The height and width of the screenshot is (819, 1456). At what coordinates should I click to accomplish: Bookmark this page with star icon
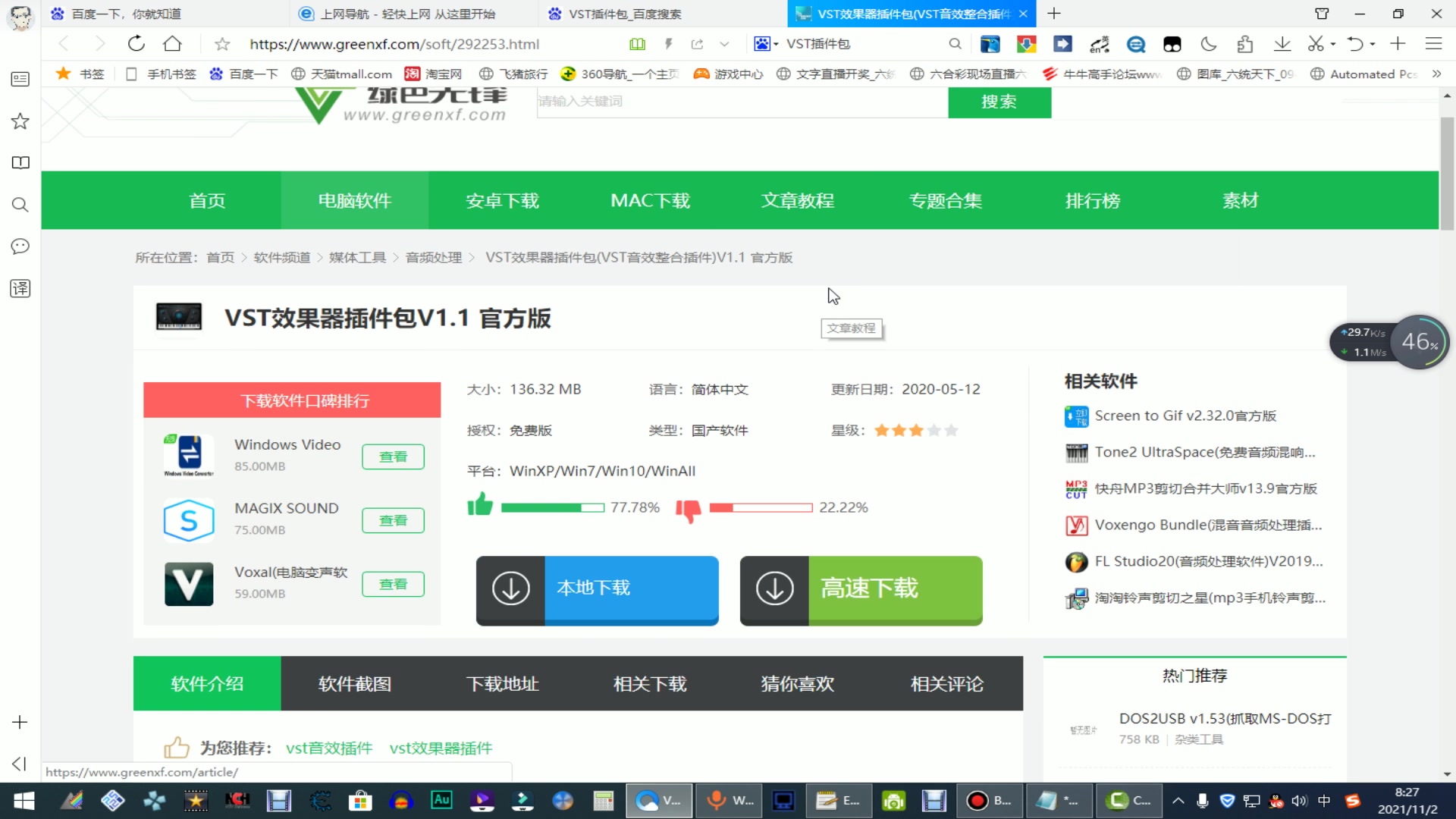pyautogui.click(x=222, y=44)
